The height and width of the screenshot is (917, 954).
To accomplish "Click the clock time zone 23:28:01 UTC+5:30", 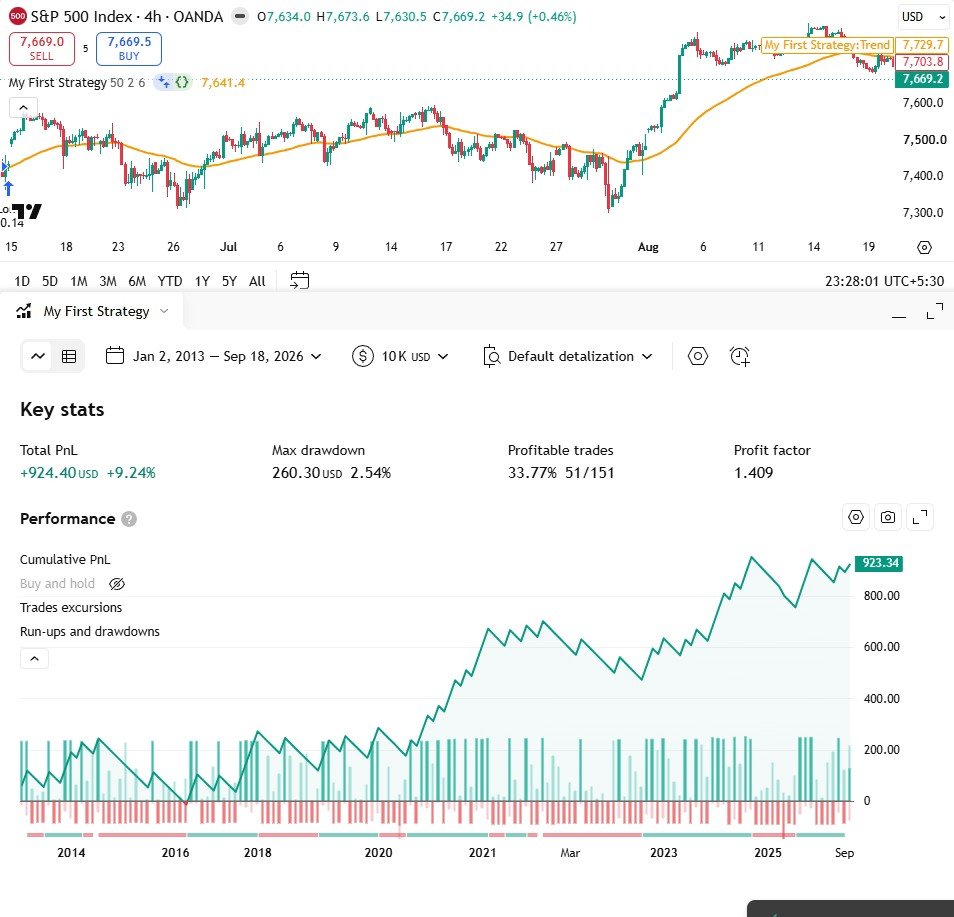I will click(x=884, y=281).
